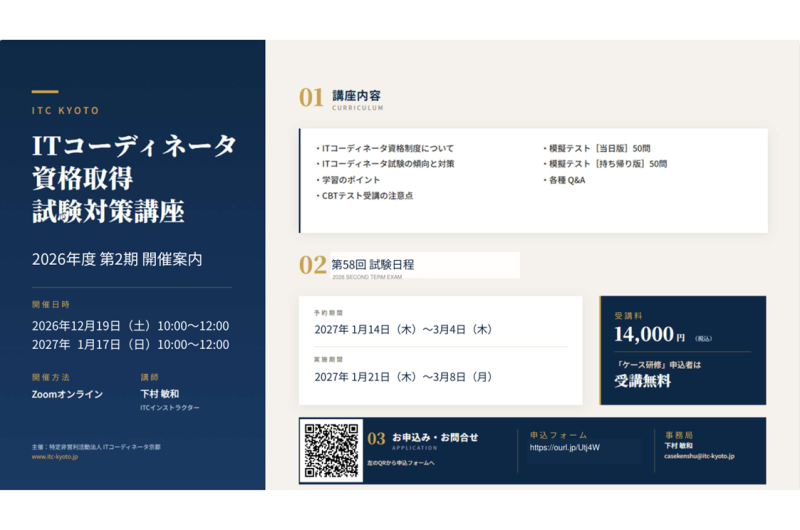The height and width of the screenshot is (530, 800).
Task: Click the 講座内容 heading
Action: click(357, 95)
